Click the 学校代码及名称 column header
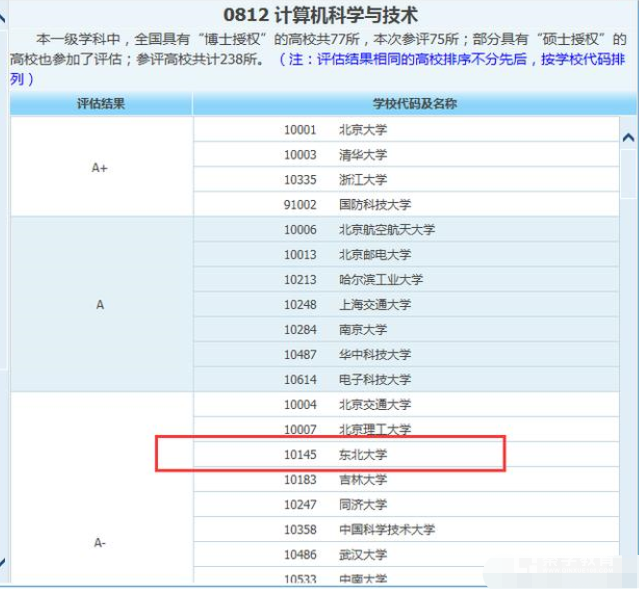 coord(415,104)
